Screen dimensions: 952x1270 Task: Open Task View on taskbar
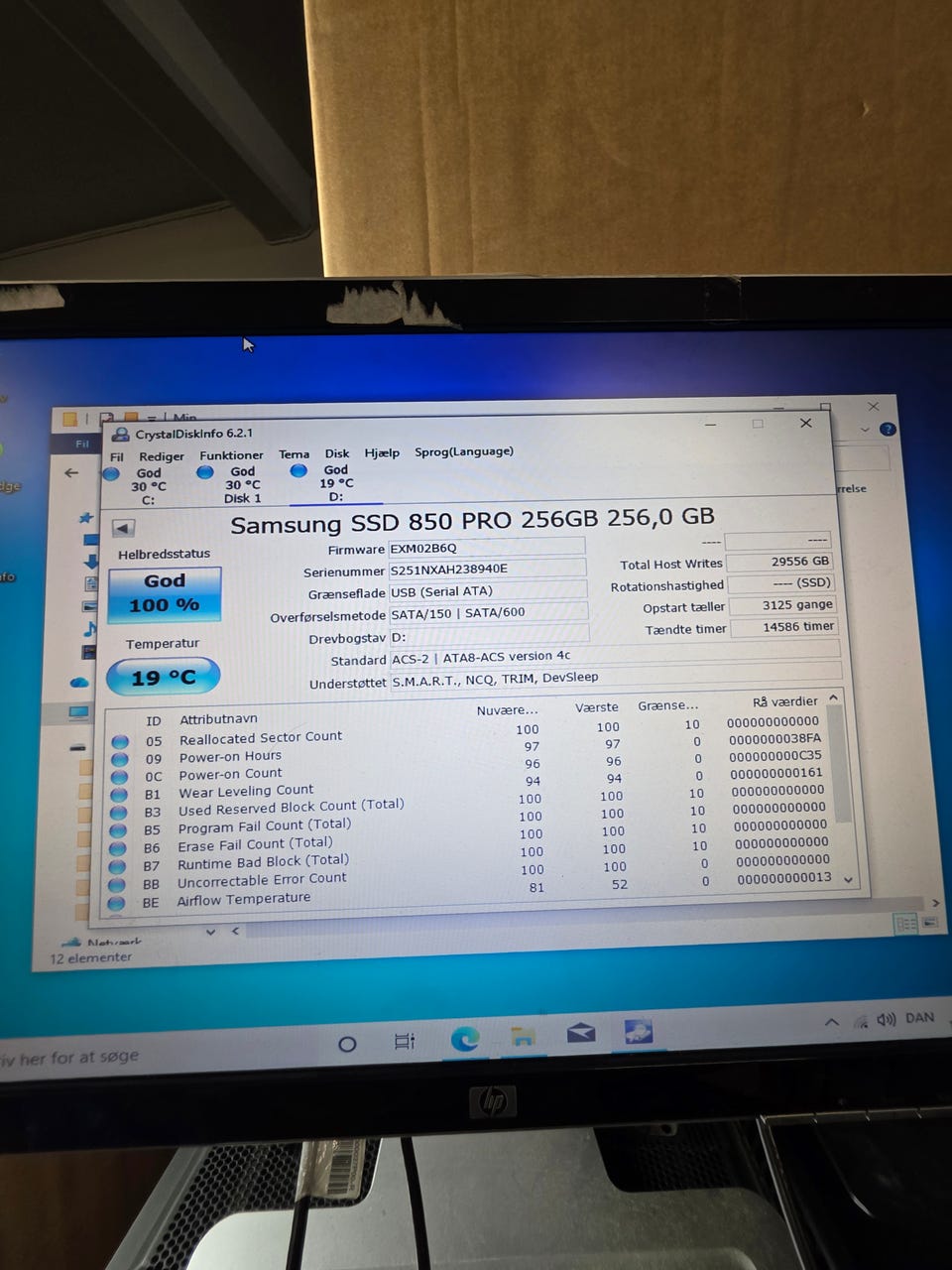point(405,1042)
